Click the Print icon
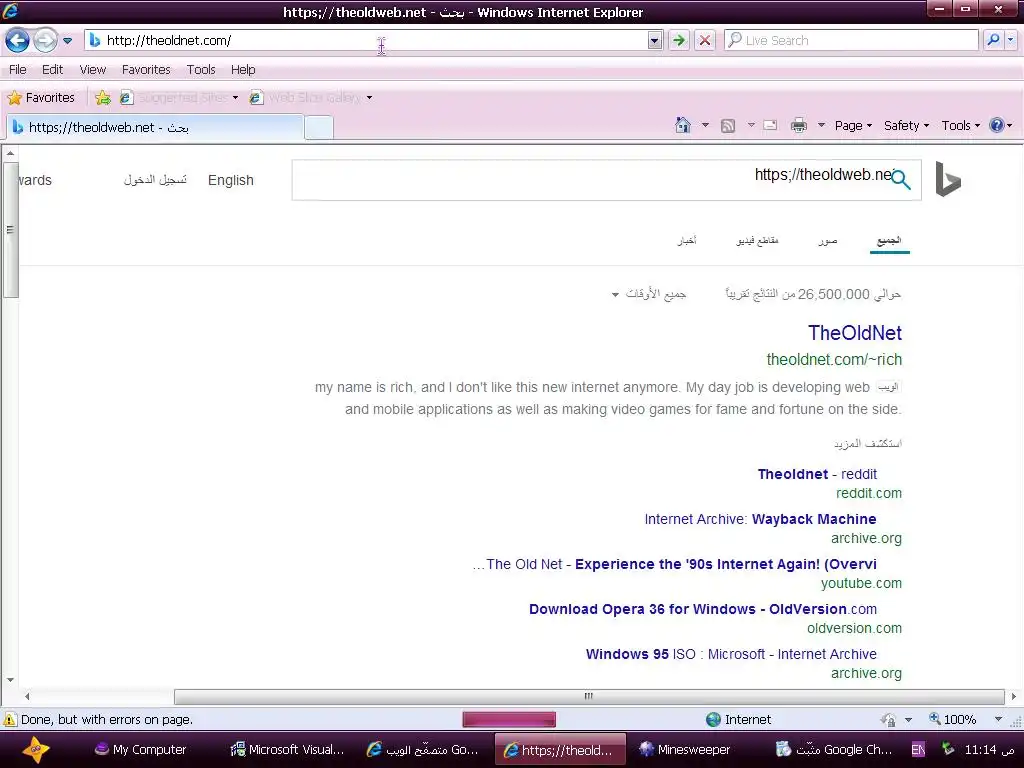Viewport: 1024px width, 768px height. point(799,125)
